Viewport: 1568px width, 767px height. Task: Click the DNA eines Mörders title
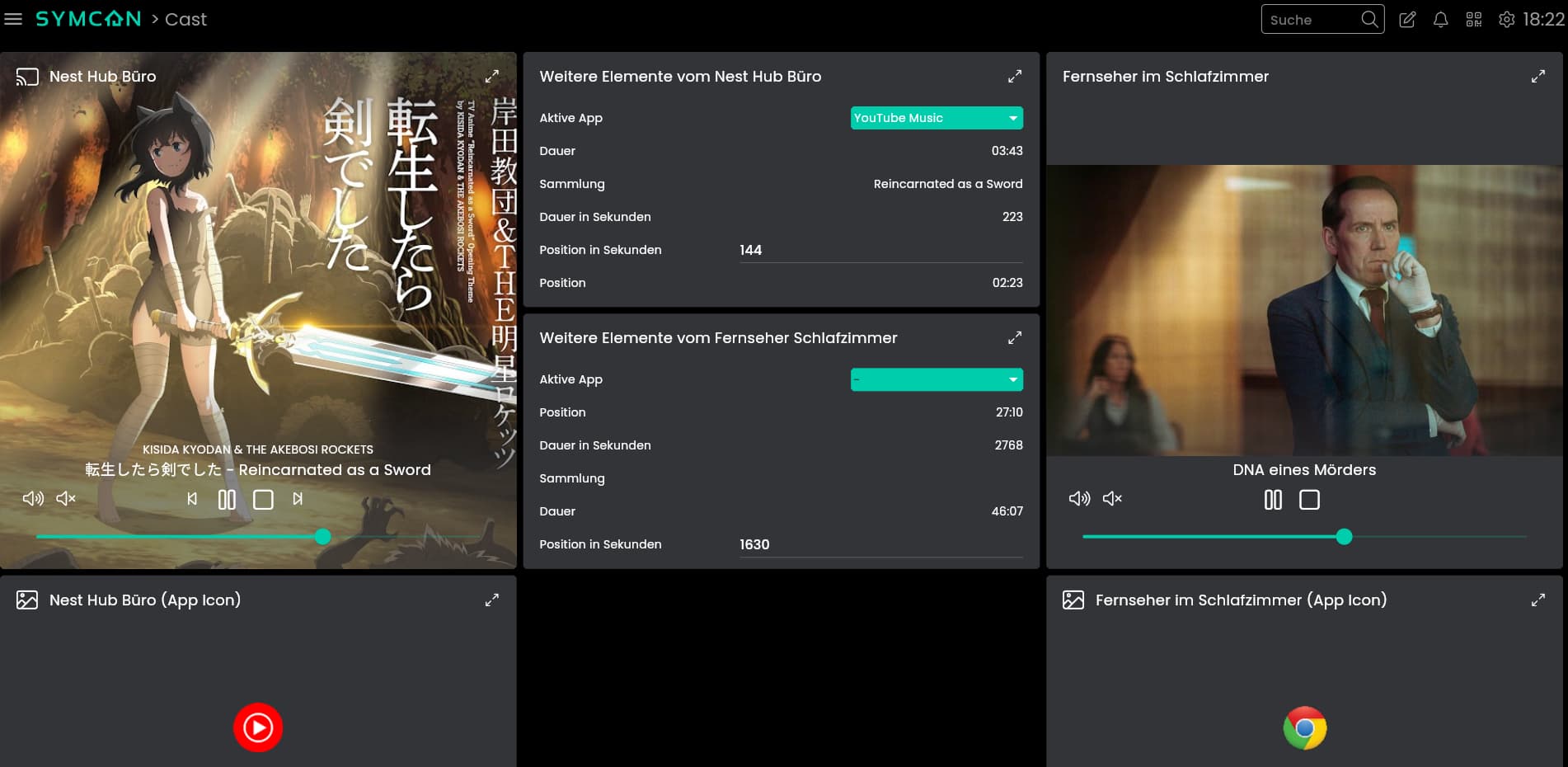1304,470
